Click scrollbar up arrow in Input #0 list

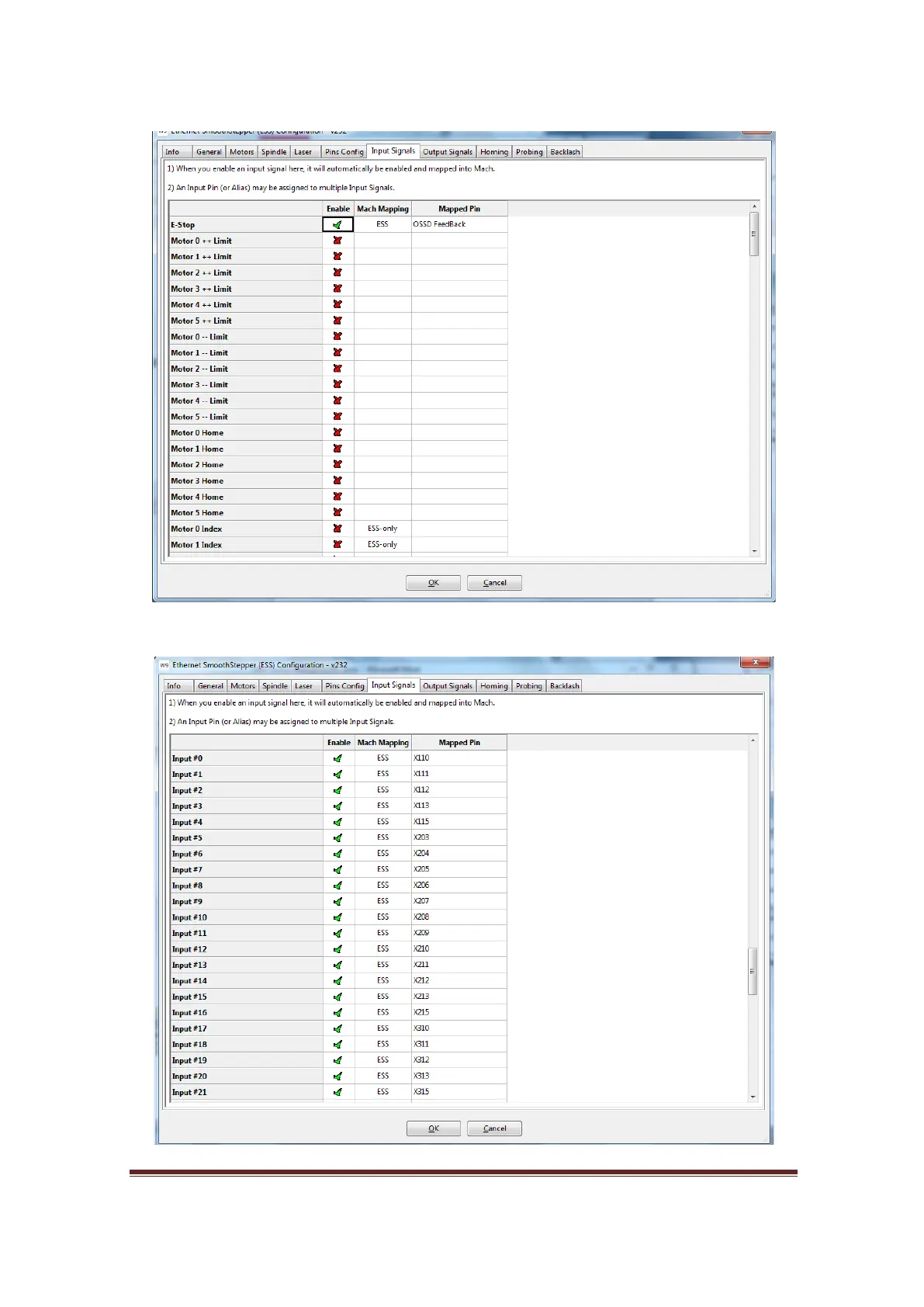click(x=753, y=740)
